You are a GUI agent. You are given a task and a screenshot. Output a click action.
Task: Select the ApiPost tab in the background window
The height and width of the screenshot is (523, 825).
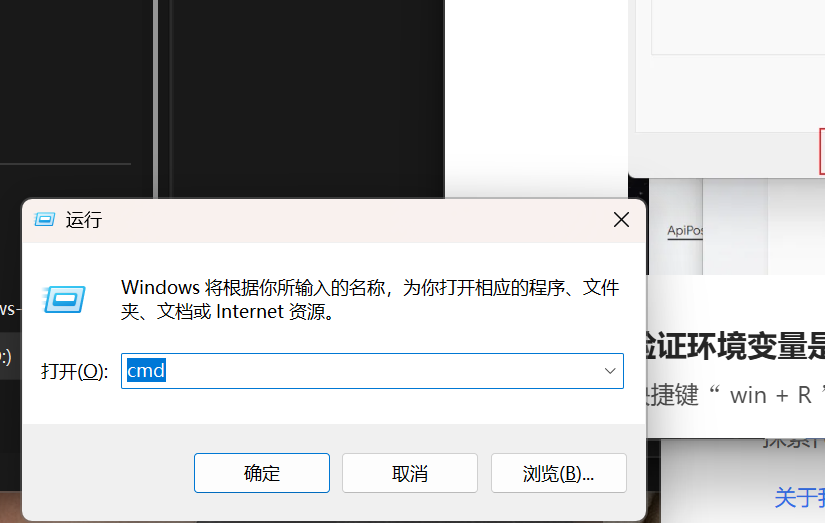tap(685, 230)
